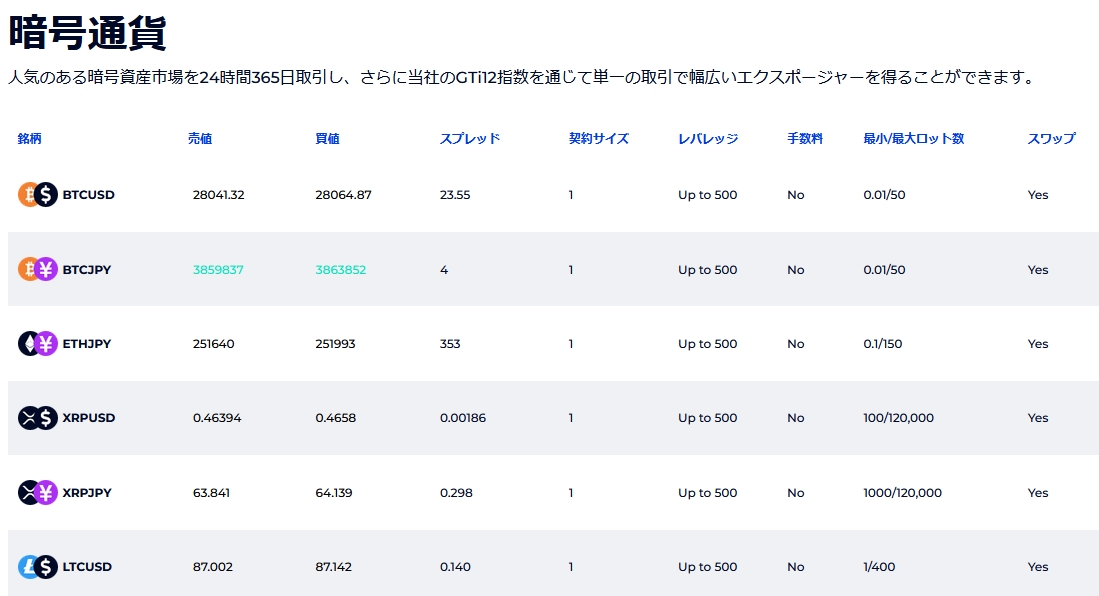Viewport: 1099px width, 596px height.
Task: Click the 暗号通貨 page heading
Action: tap(88, 32)
